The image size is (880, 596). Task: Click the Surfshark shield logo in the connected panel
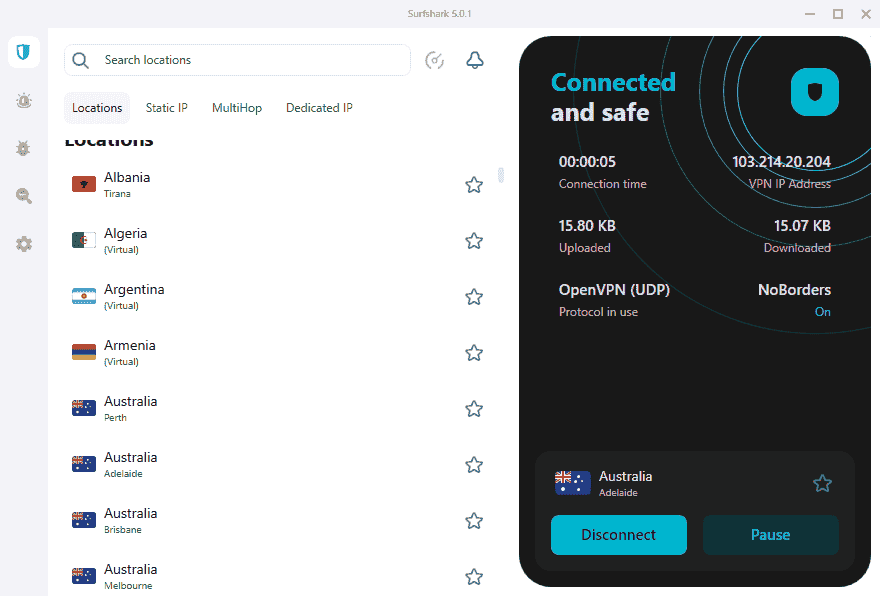coord(814,92)
